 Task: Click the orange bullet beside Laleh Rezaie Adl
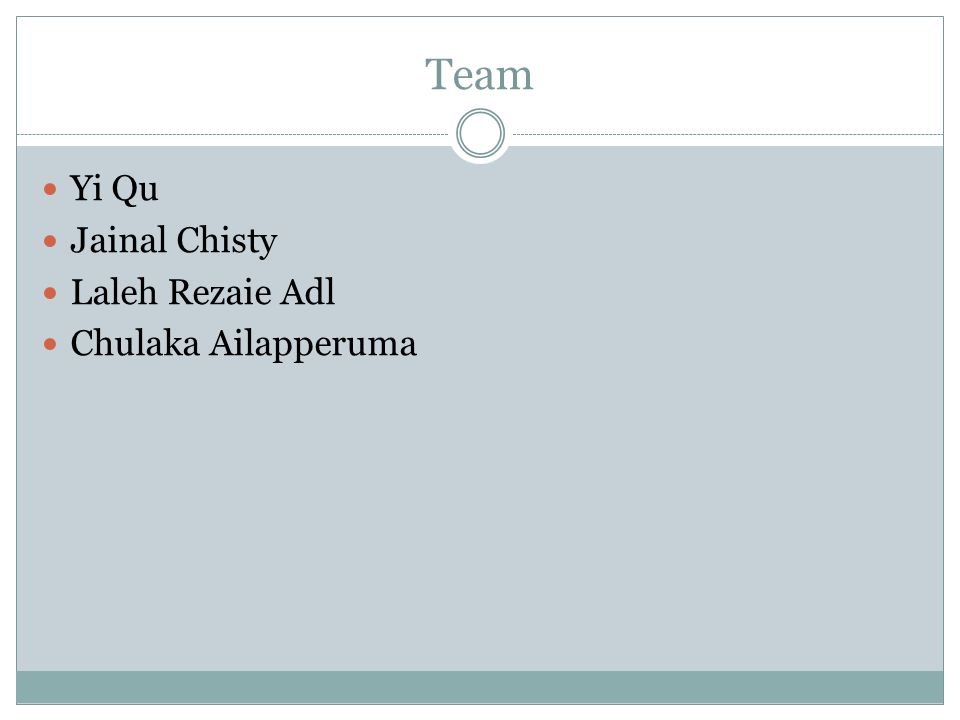point(50,293)
